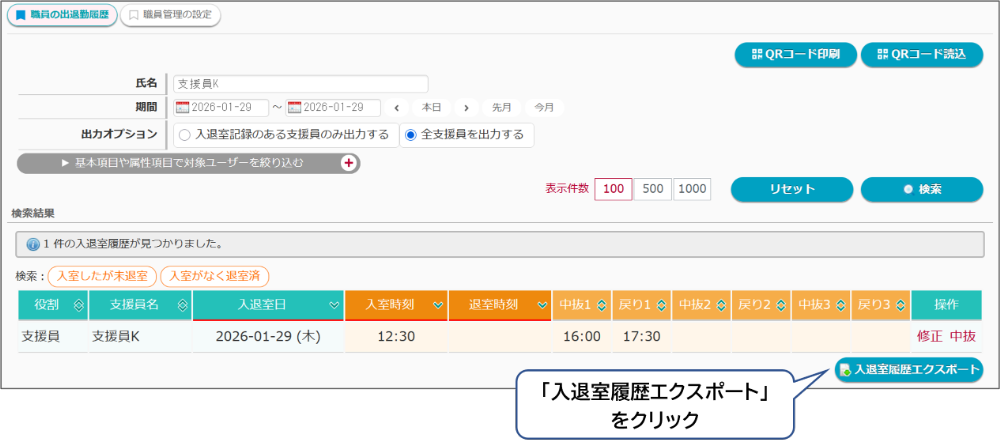Open 職員の出退勤履歴 tab
Screen dimensions: 1000x442
pyautogui.click(x=60, y=16)
